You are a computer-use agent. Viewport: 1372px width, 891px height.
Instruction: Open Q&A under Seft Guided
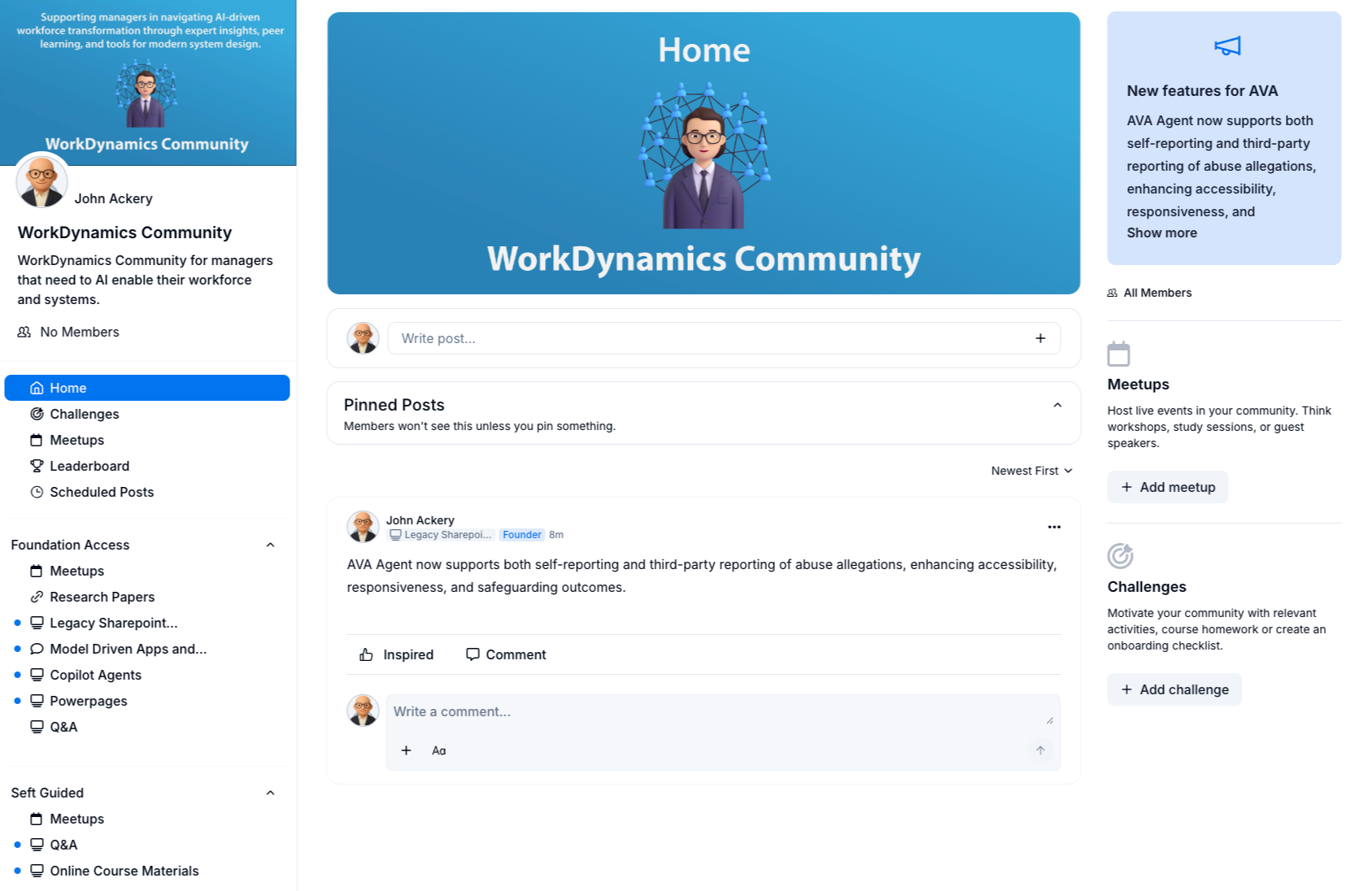pos(147,845)
